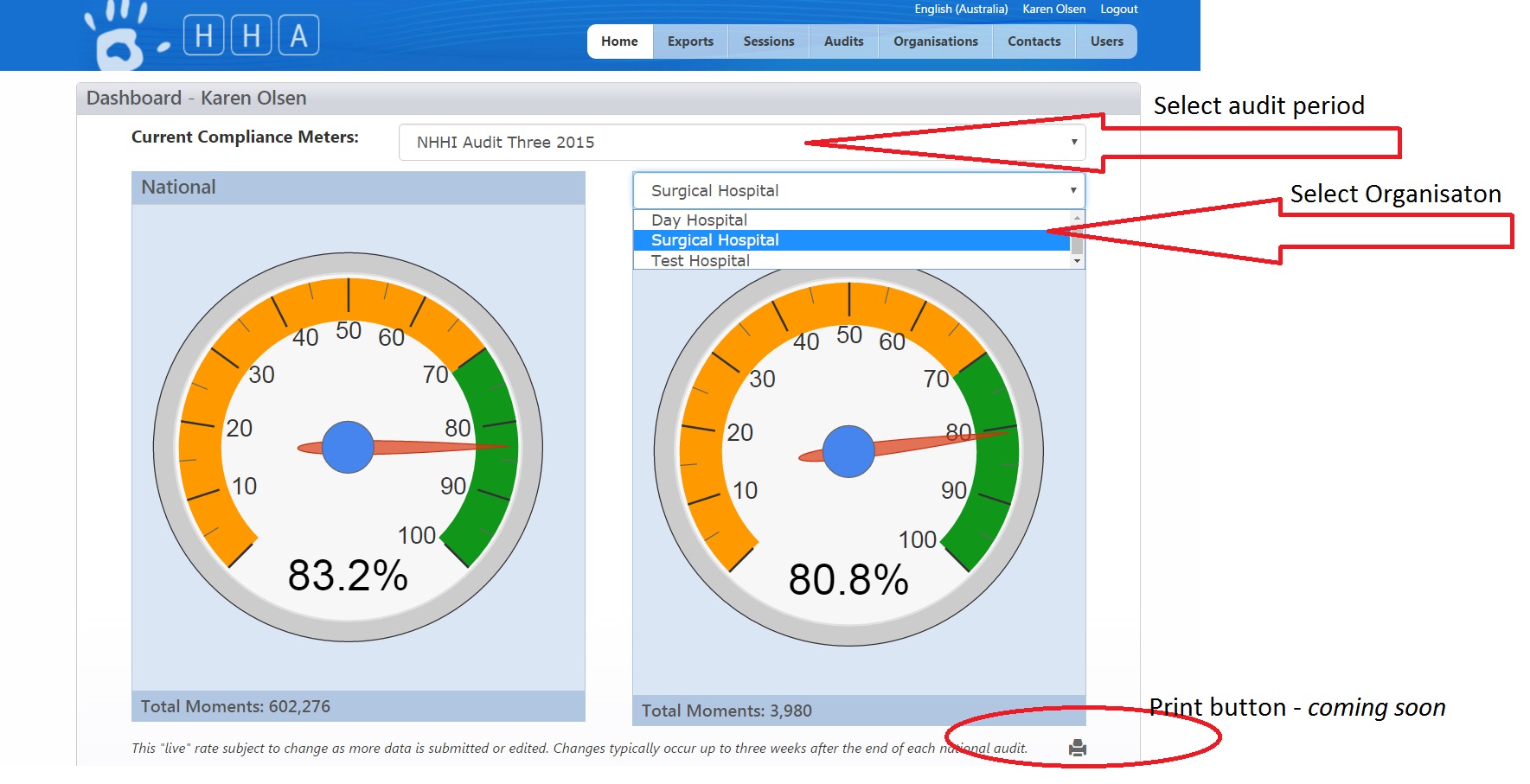Click the organisation gauge showing 80.8%
The height and width of the screenshot is (784, 1530).
(x=848, y=451)
